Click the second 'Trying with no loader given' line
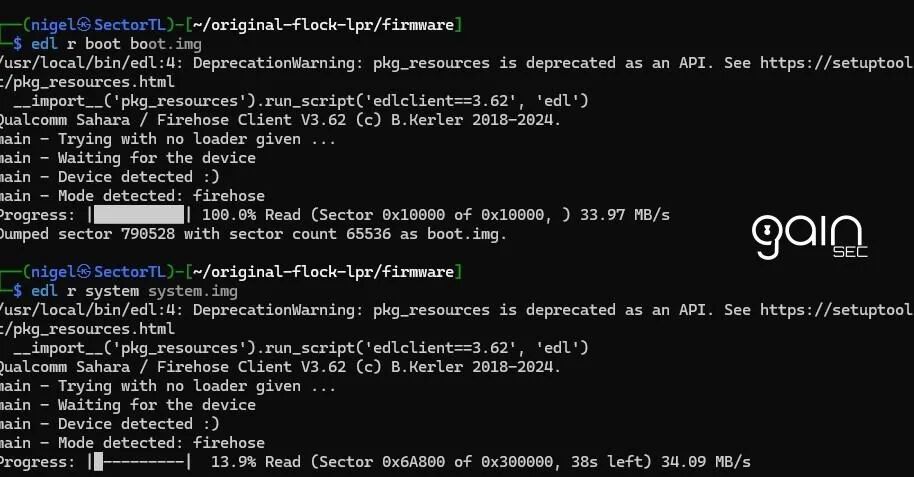 click(168, 386)
